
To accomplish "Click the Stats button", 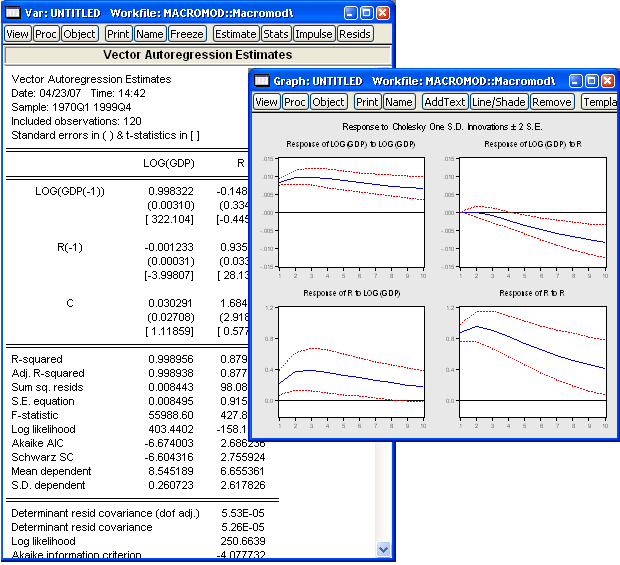I will 276,34.
